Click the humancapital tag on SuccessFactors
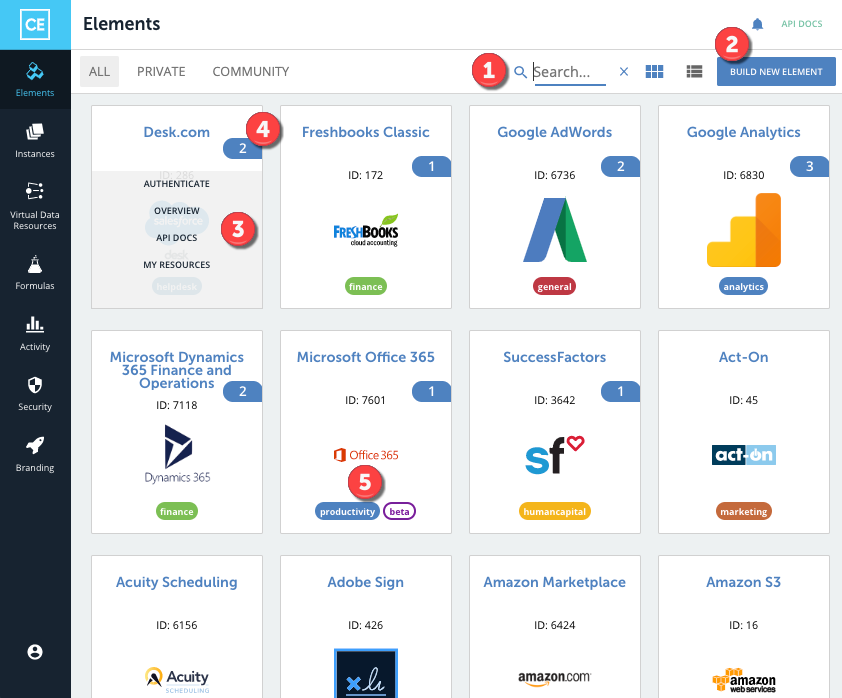 (555, 512)
